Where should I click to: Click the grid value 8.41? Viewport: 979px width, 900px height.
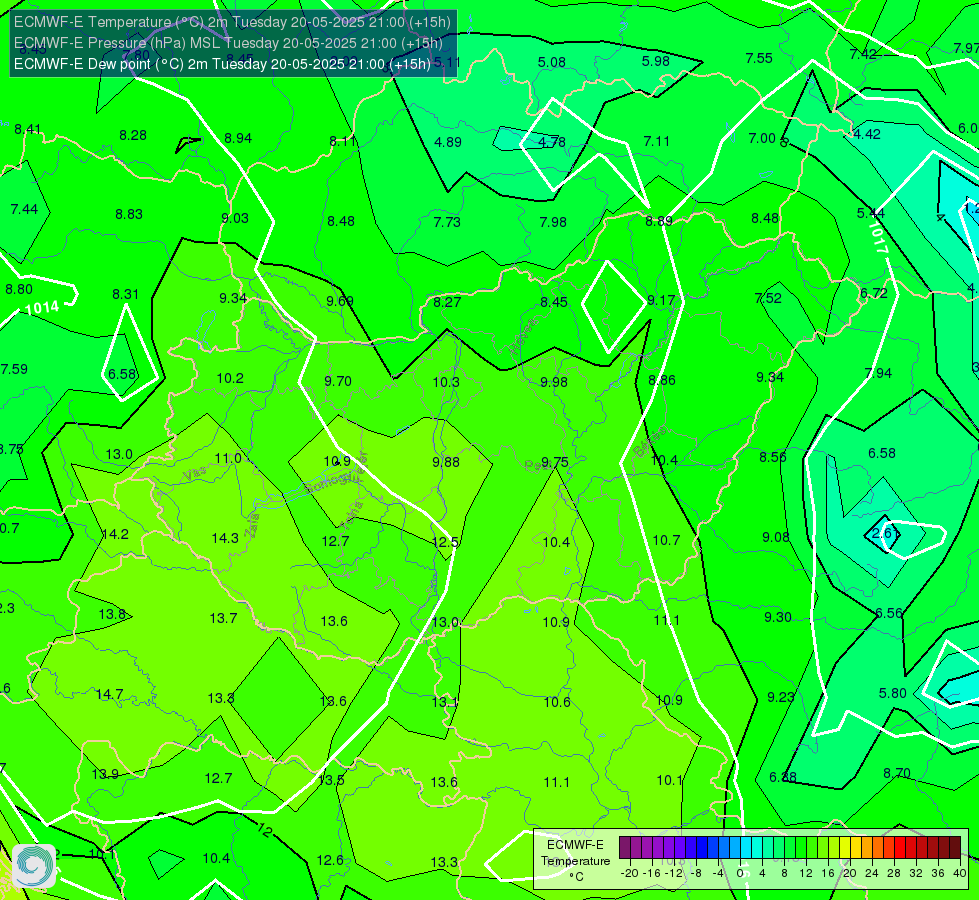tap(27, 129)
